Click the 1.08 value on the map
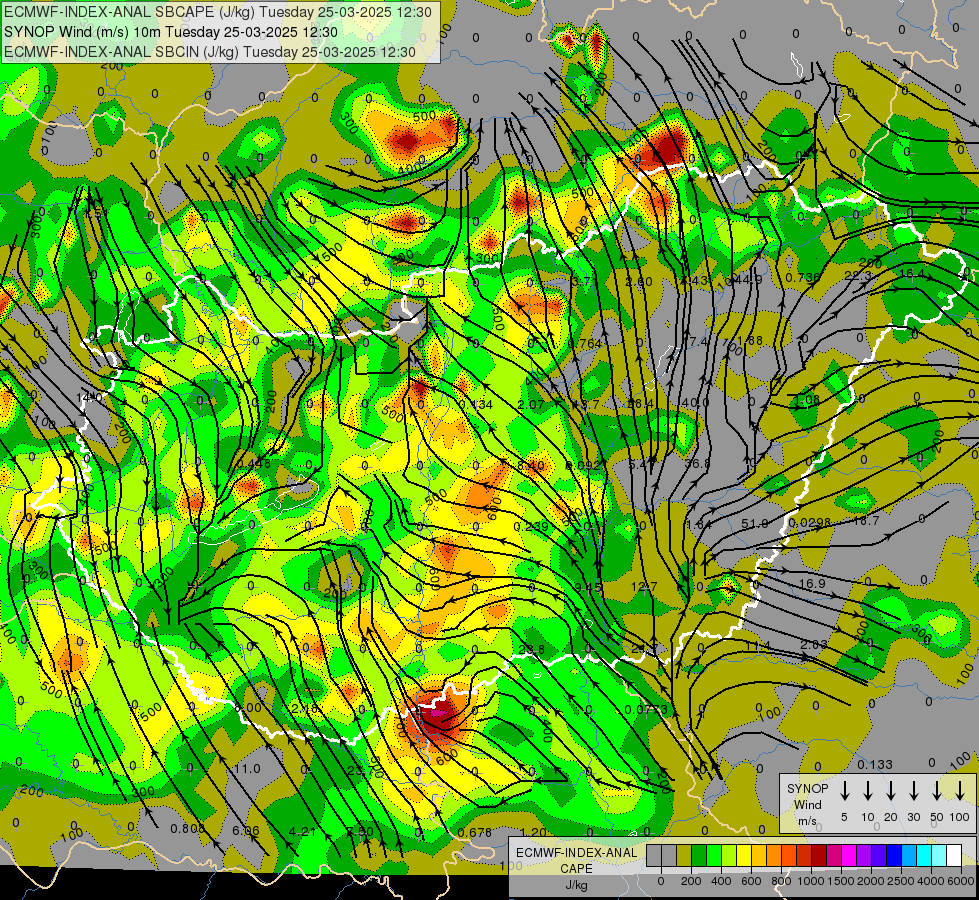 [807, 400]
